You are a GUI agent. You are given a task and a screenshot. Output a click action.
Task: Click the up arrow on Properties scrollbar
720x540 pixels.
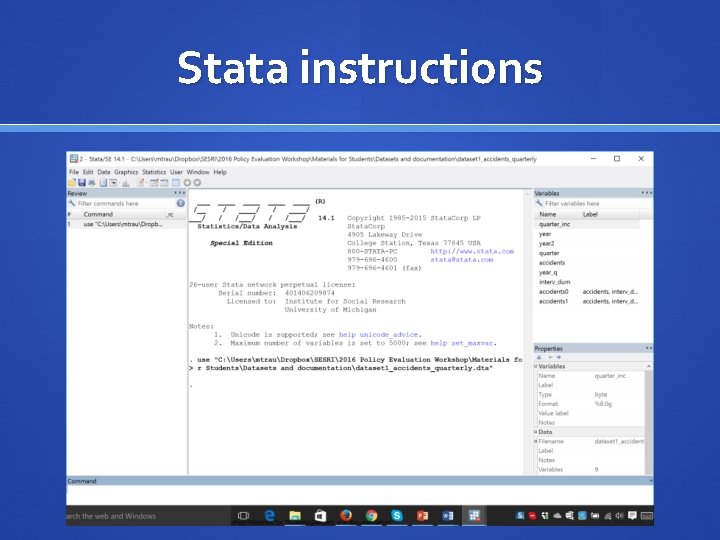(649, 366)
